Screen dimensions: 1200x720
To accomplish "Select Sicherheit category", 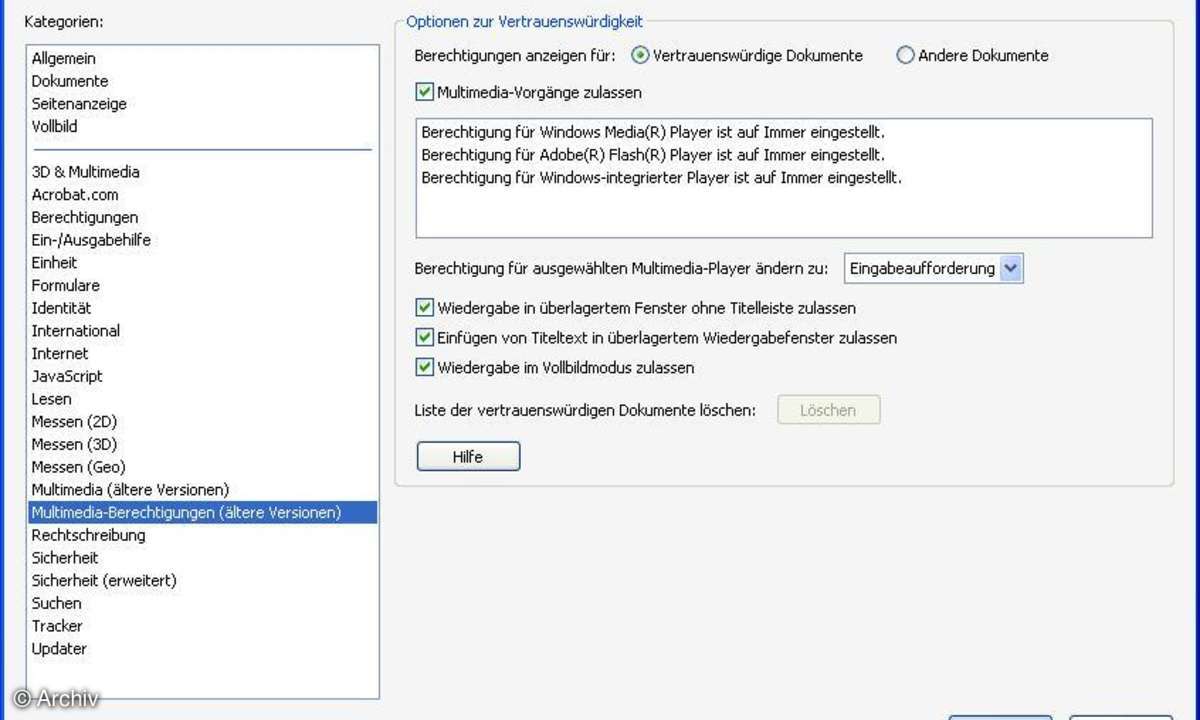I will point(65,558).
